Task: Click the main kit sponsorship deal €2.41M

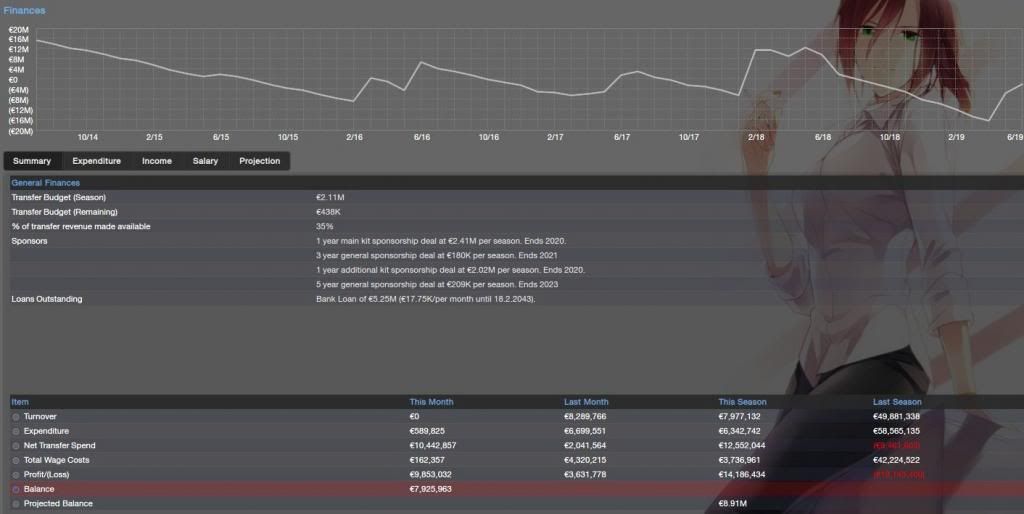Action: click(441, 241)
